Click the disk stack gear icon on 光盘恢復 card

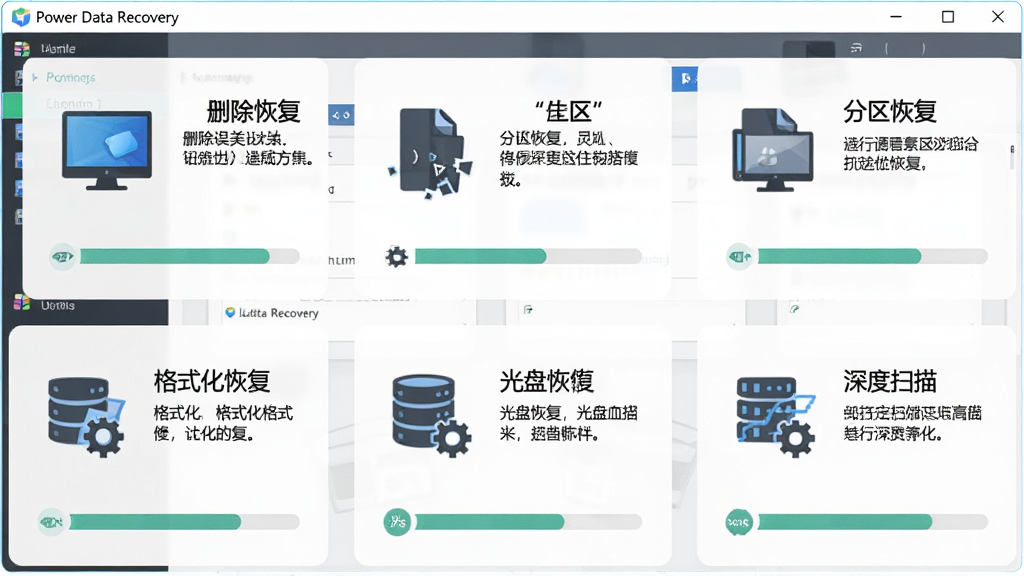431,415
